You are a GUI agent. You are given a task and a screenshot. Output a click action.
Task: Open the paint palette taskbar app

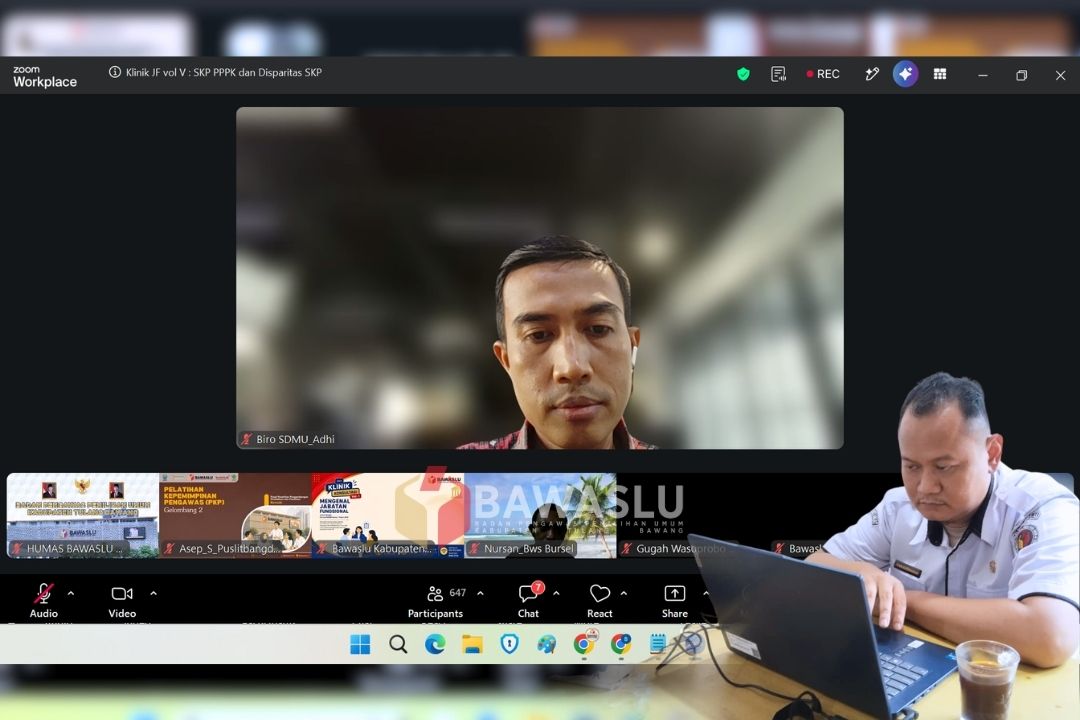(x=547, y=644)
